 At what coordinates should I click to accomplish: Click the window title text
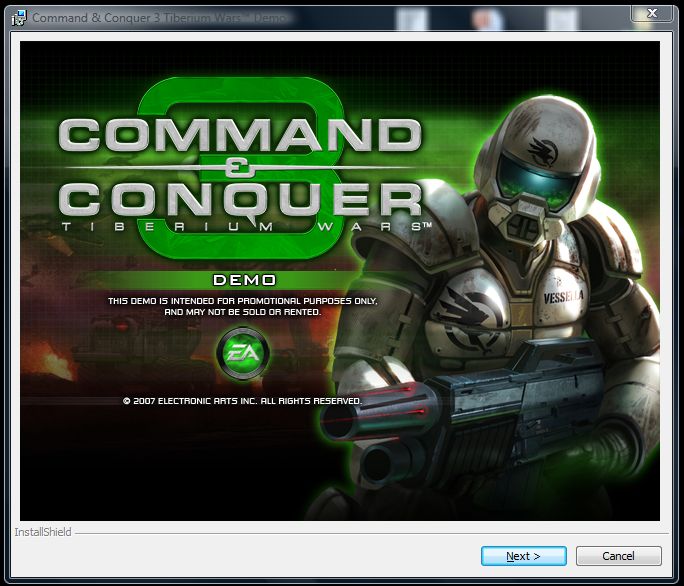[160, 18]
